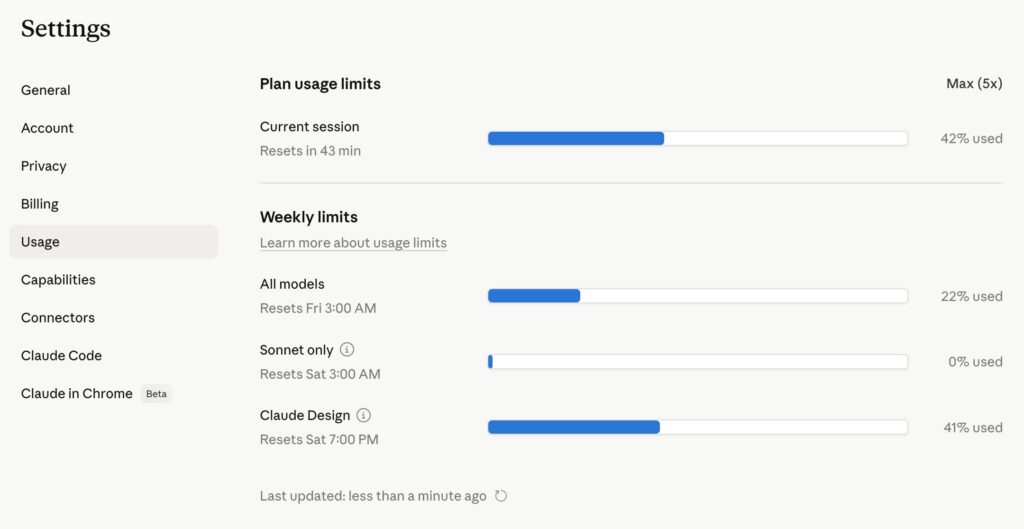This screenshot has width=1024, height=529.
Task: Click the refresh icon beside Last updated
Action: (x=502, y=496)
